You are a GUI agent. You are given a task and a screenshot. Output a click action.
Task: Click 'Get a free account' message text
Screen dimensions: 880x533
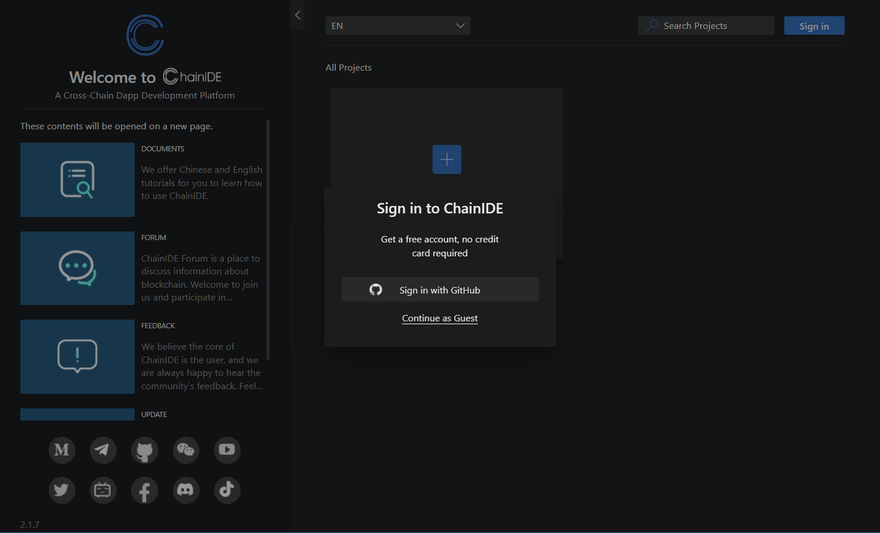[440, 246]
